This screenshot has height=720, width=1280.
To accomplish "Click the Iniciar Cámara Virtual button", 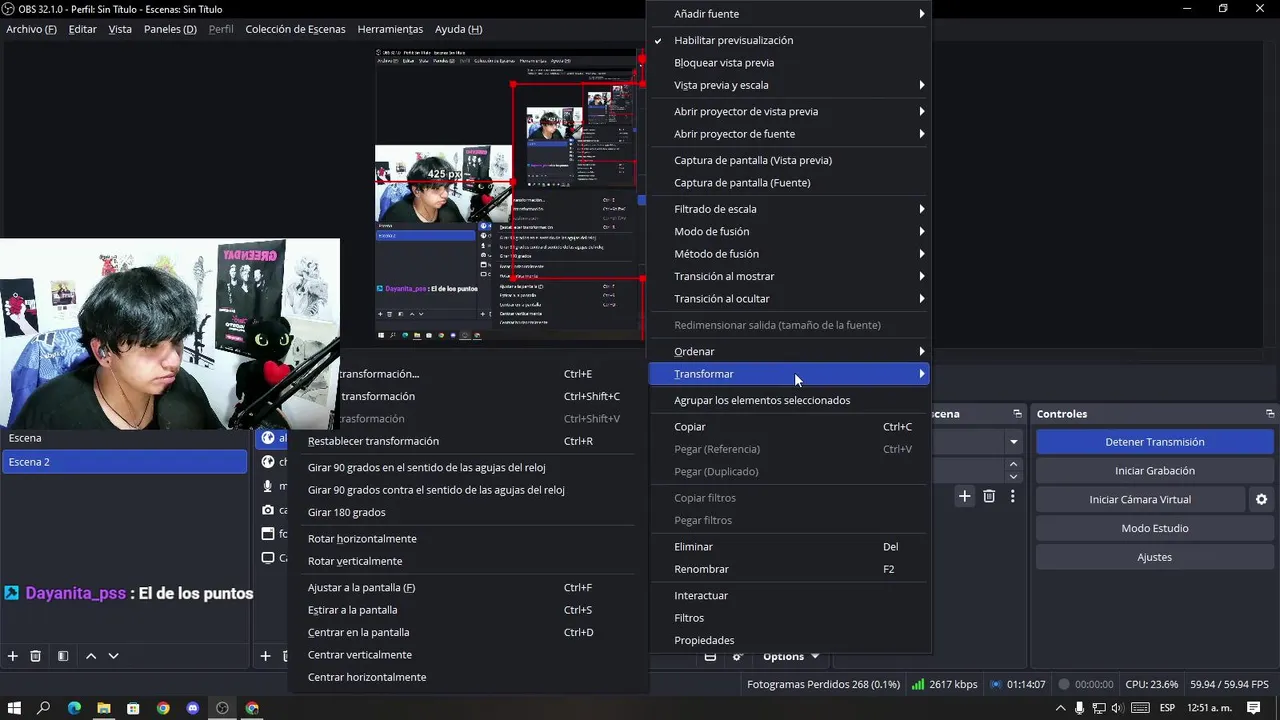I will [x=1140, y=499].
